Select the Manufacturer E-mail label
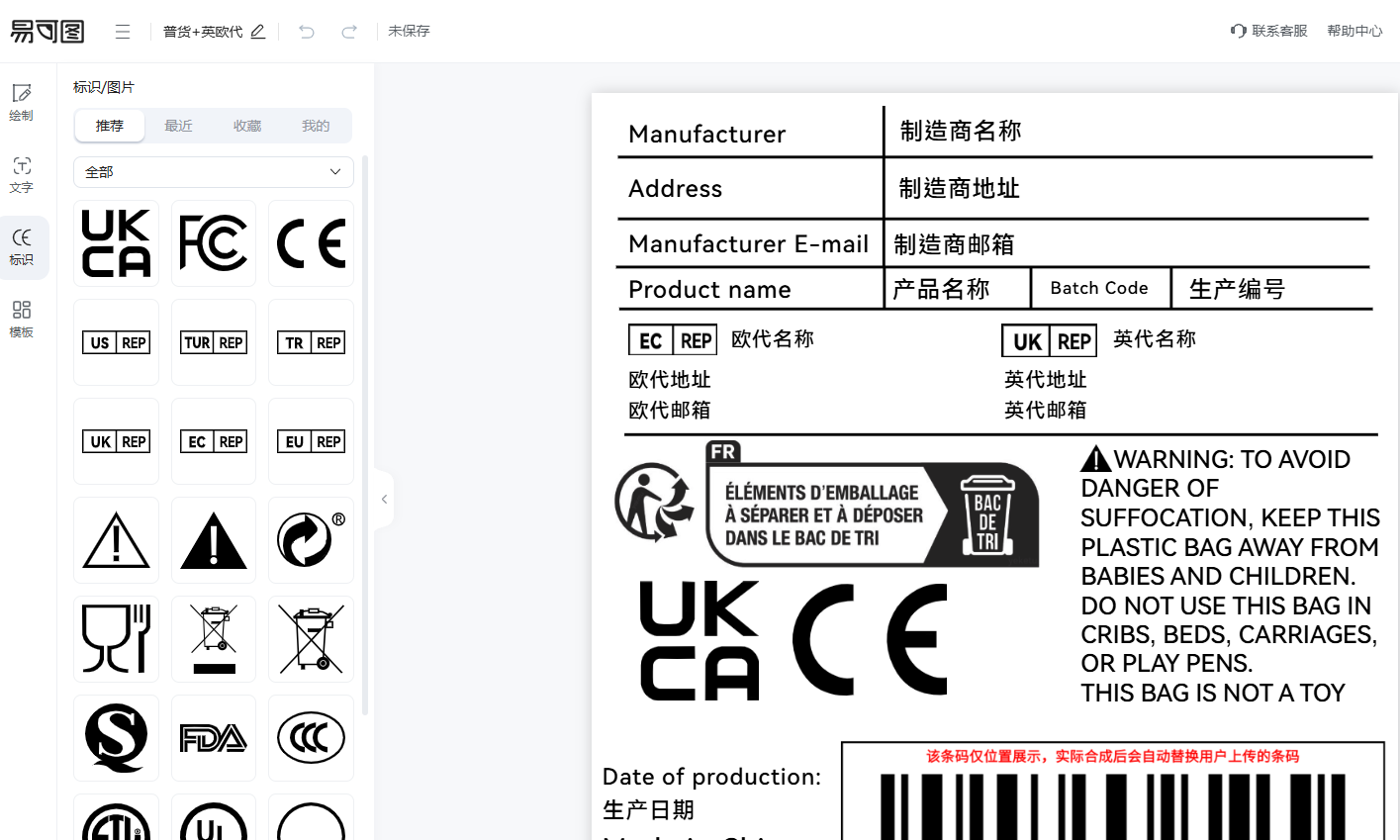The image size is (1400, 840). tap(748, 243)
